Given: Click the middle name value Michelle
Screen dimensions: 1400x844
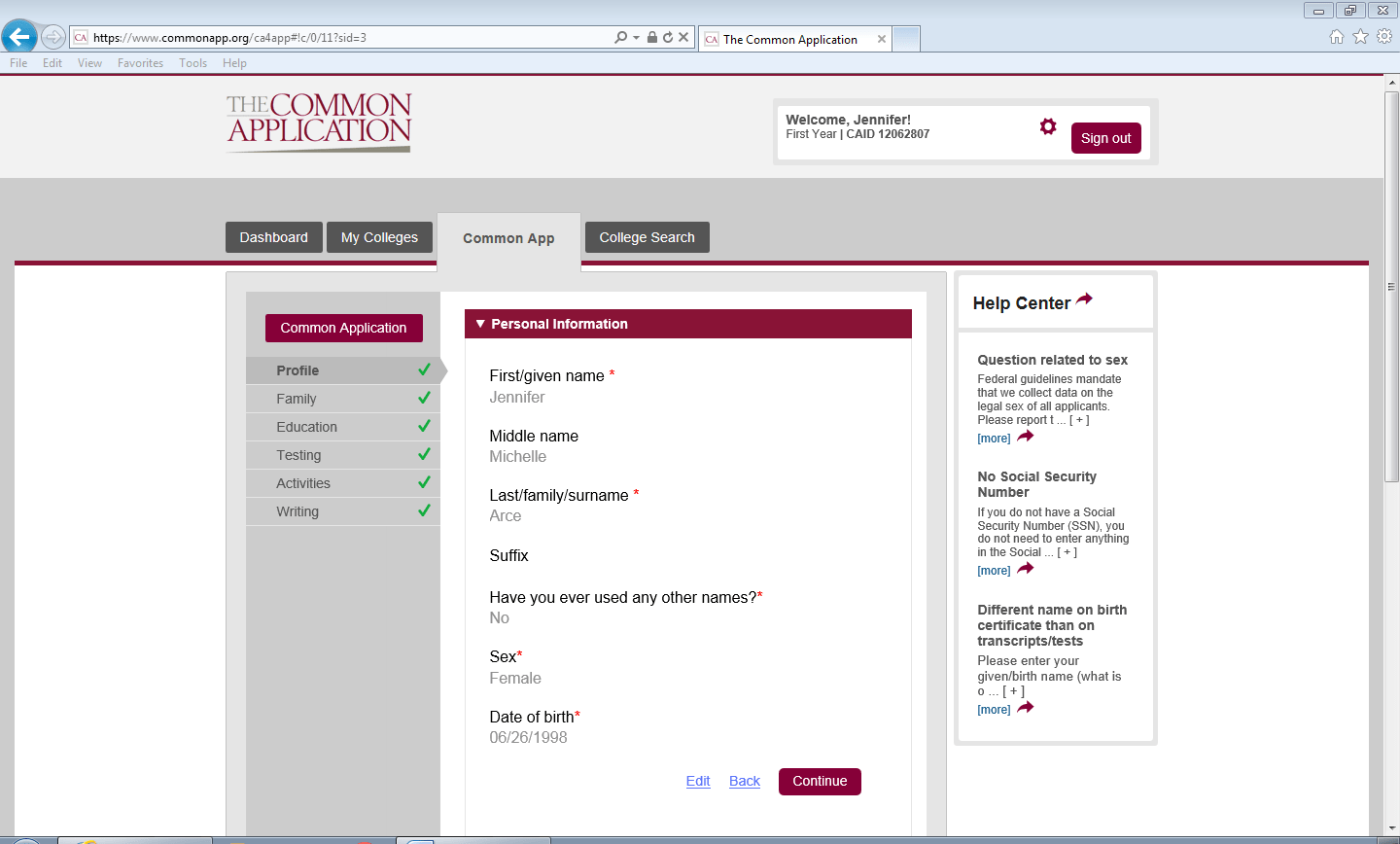Looking at the screenshot, I should click(518, 456).
